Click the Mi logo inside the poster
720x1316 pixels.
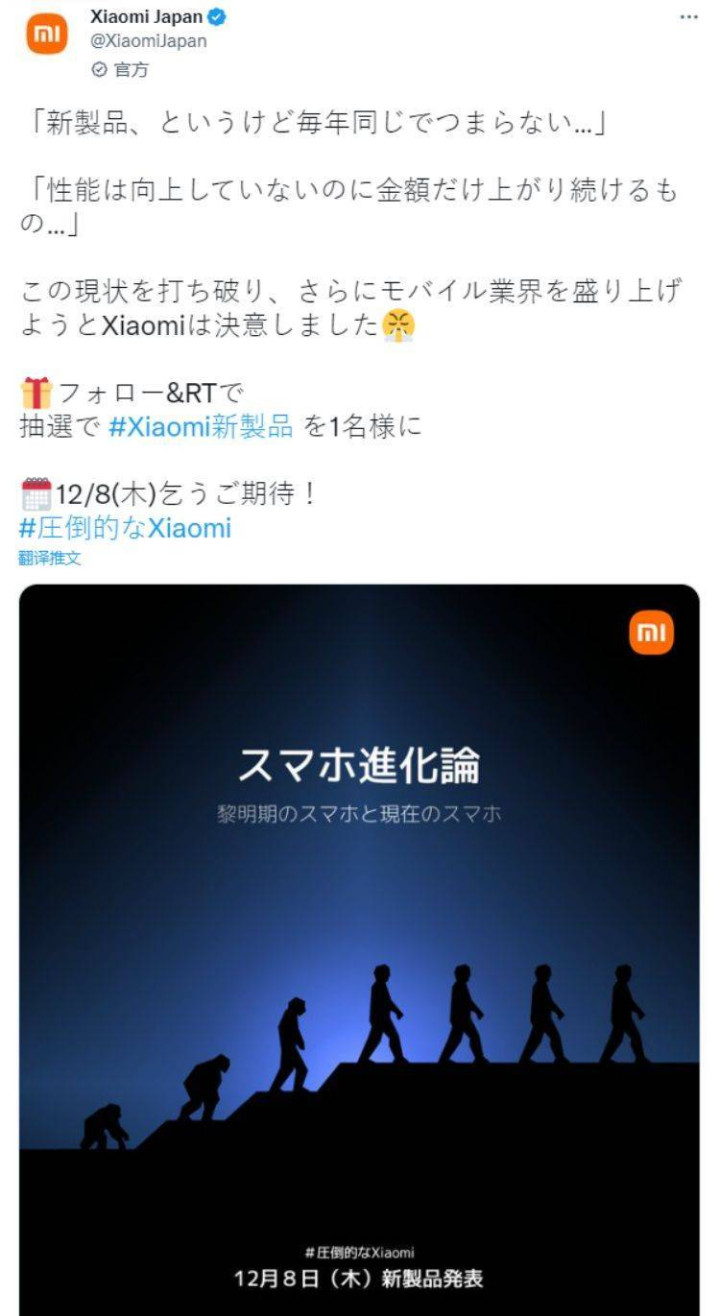tap(651, 633)
